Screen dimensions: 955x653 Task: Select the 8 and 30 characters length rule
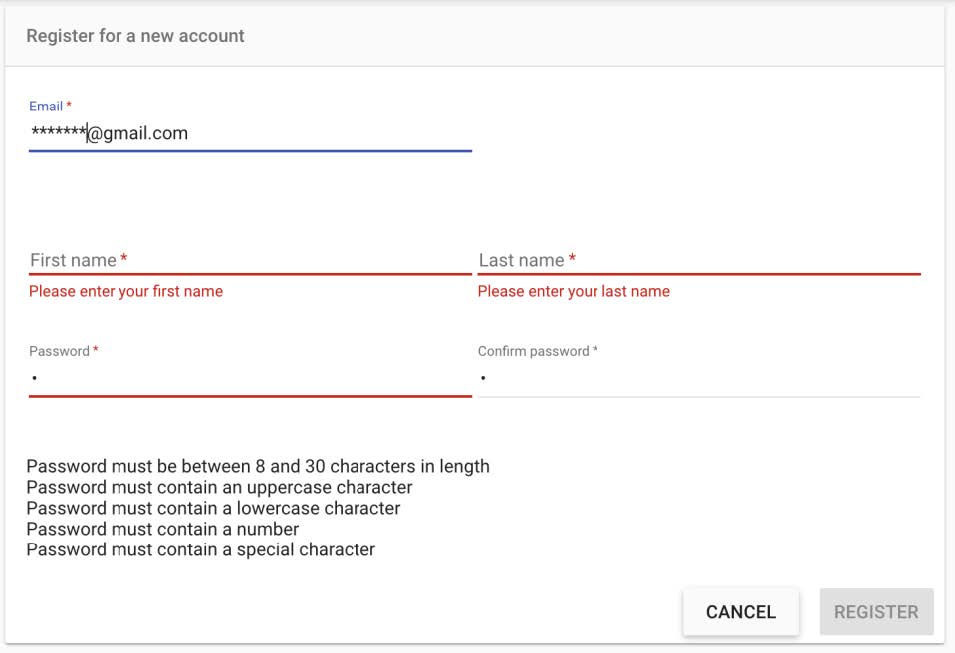pyautogui.click(x=258, y=466)
